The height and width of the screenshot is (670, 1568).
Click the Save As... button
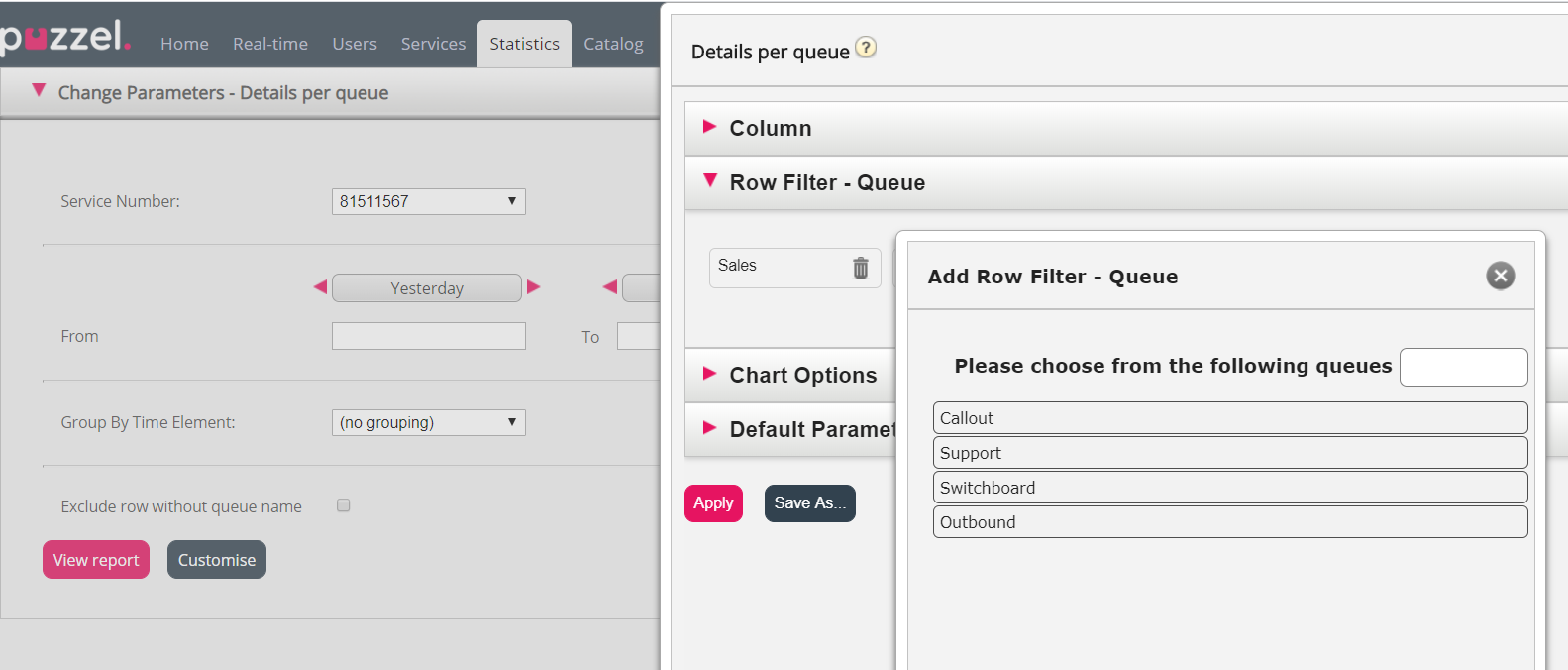point(809,503)
